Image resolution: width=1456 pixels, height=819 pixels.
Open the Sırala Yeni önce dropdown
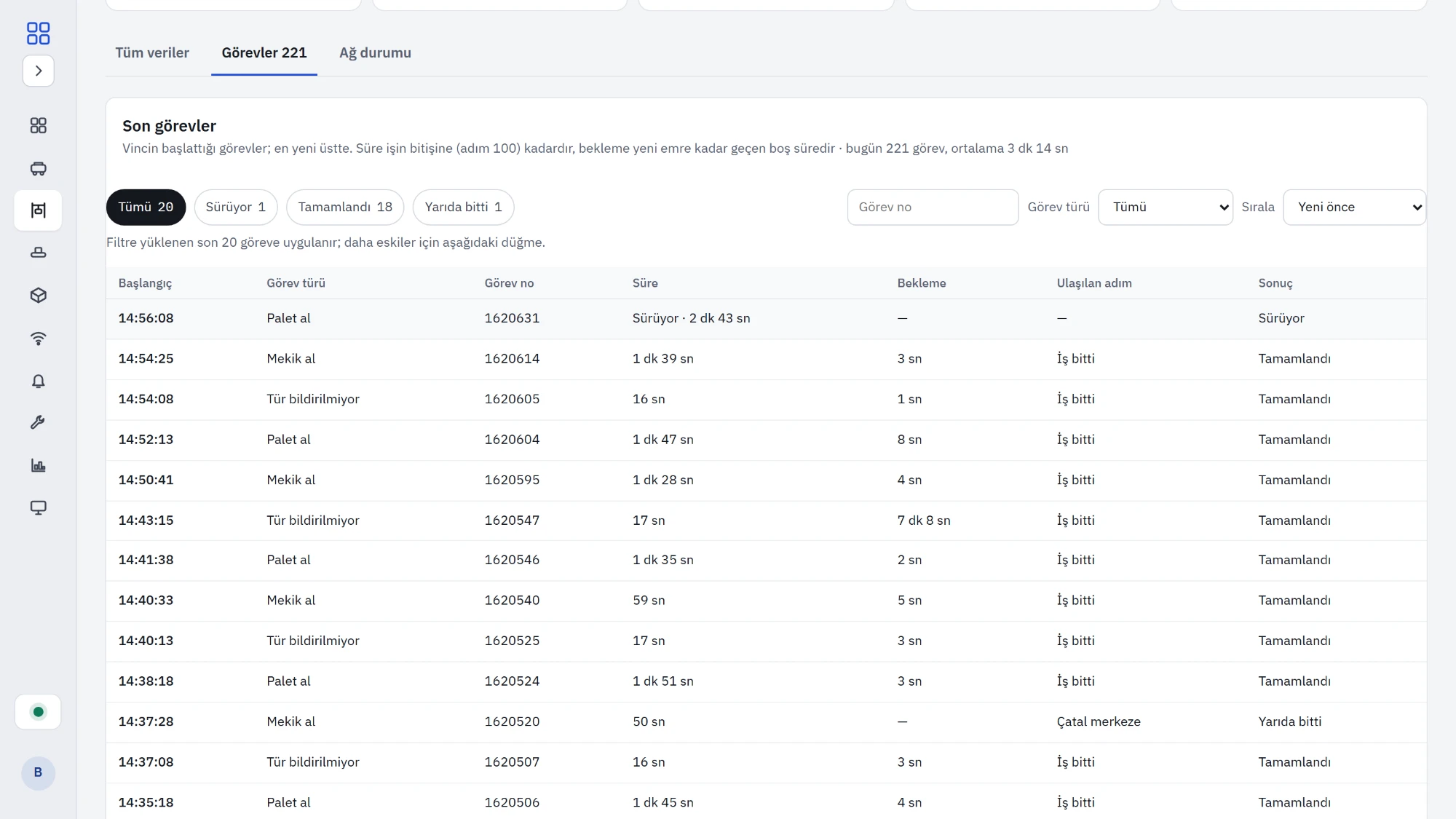coord(1355,207)
